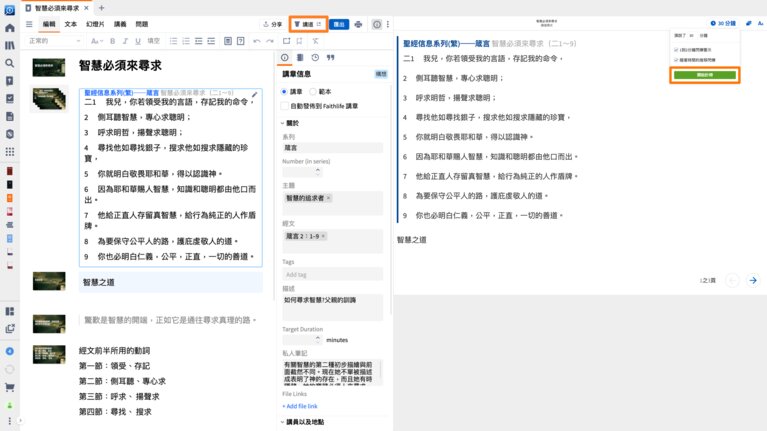Open the Library books icon in sidebar
Screen dimensions: 767x431
click(x=9, y=45)
